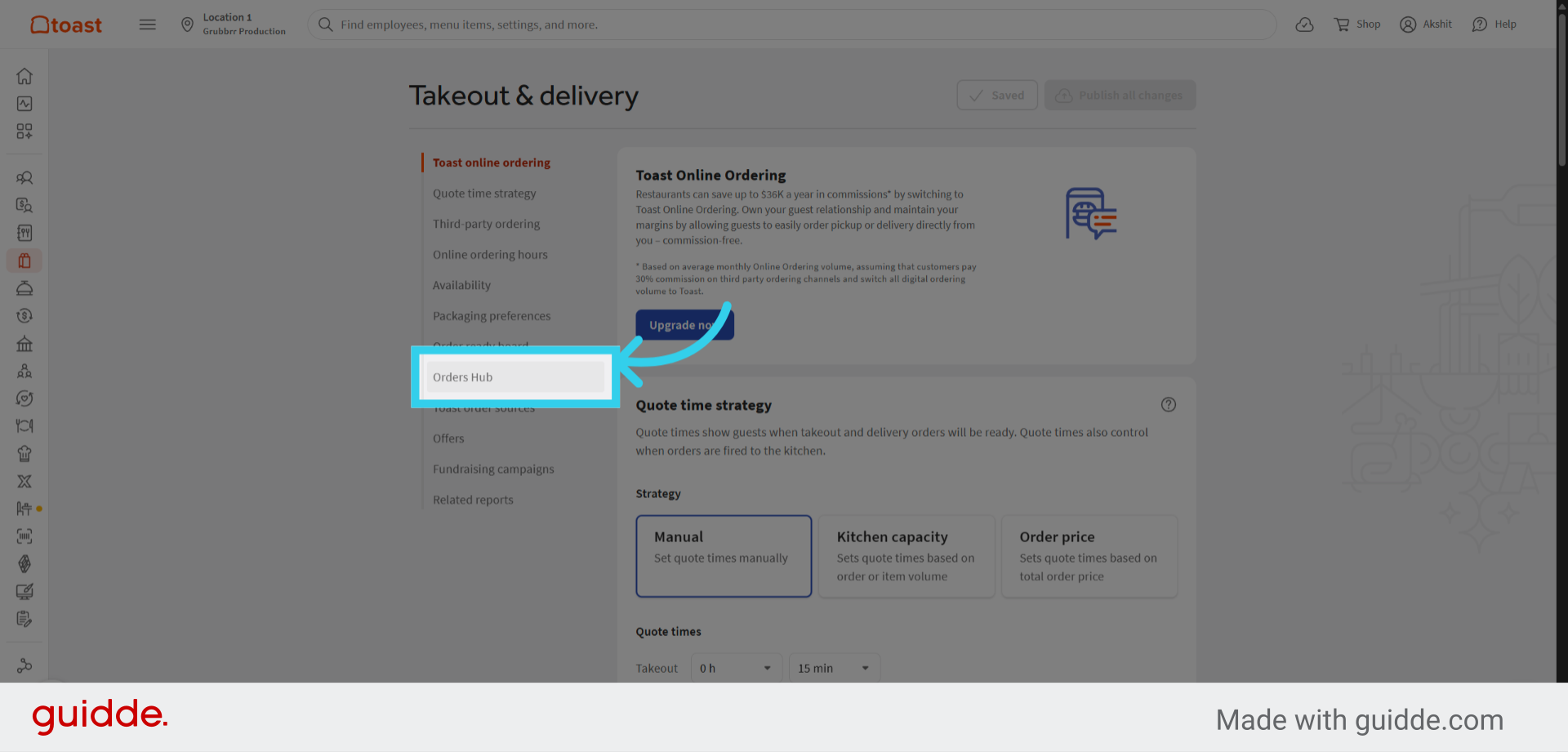The width and height of the screenshot is (1568, 752).
Task: Go to Fundraising campaigns section
Action: click(x=493, y=469)
